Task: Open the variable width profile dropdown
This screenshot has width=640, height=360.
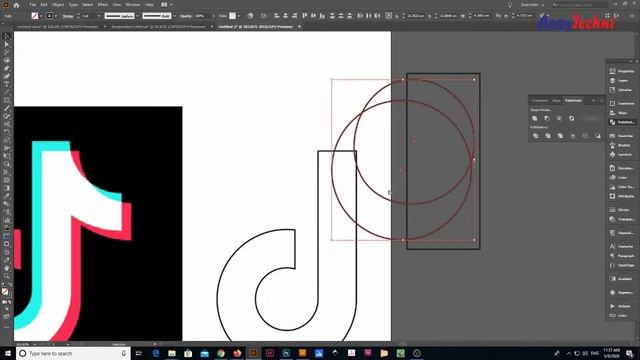Action: [137, 16]
